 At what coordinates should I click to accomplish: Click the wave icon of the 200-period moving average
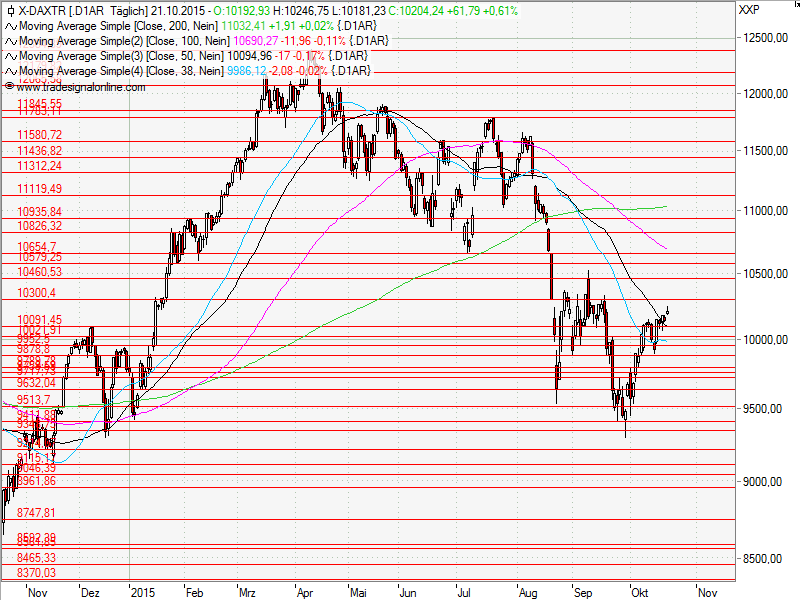[10, 25]
